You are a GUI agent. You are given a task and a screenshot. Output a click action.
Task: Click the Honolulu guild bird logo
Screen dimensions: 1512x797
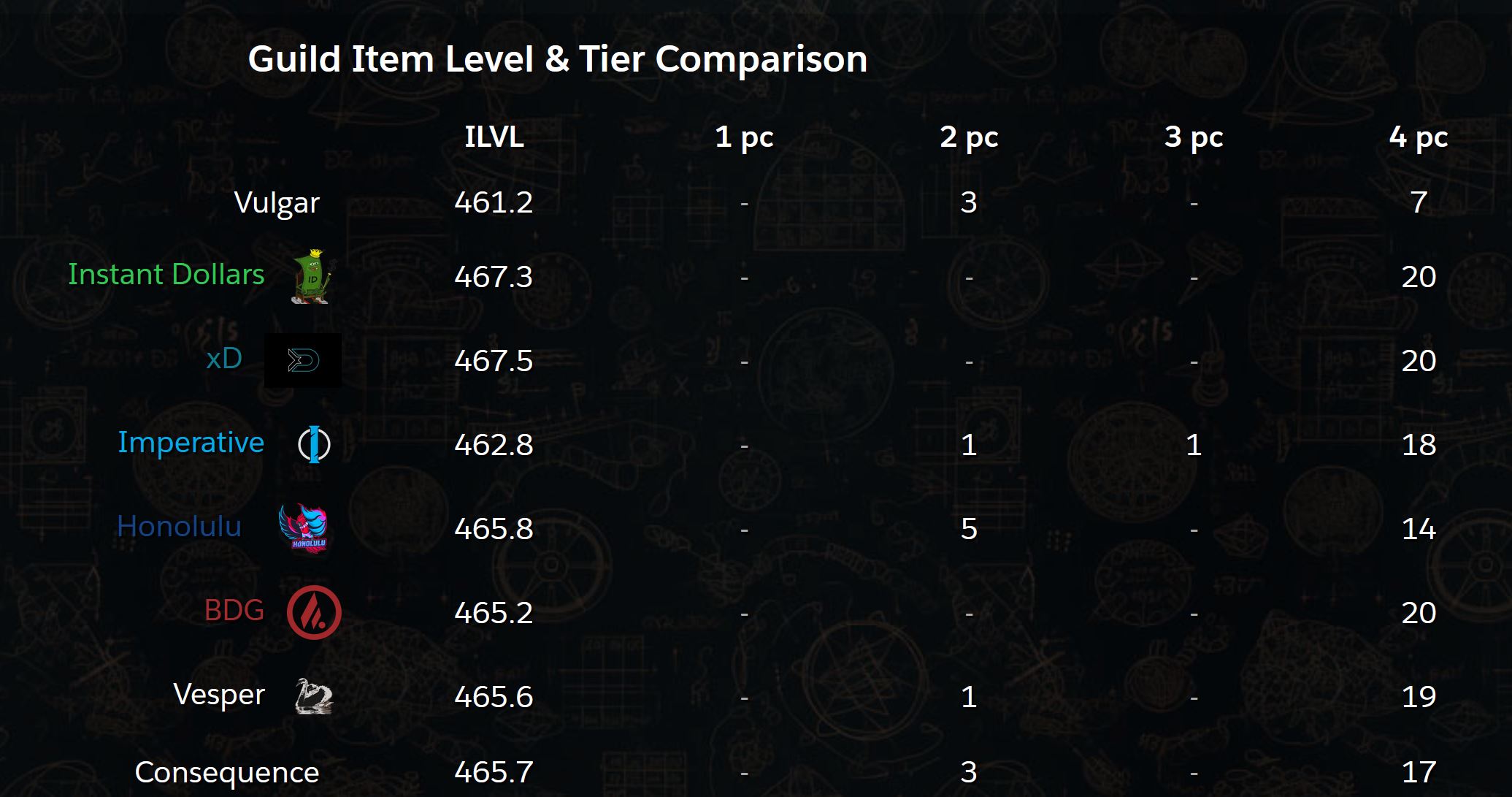pos(304,527)
